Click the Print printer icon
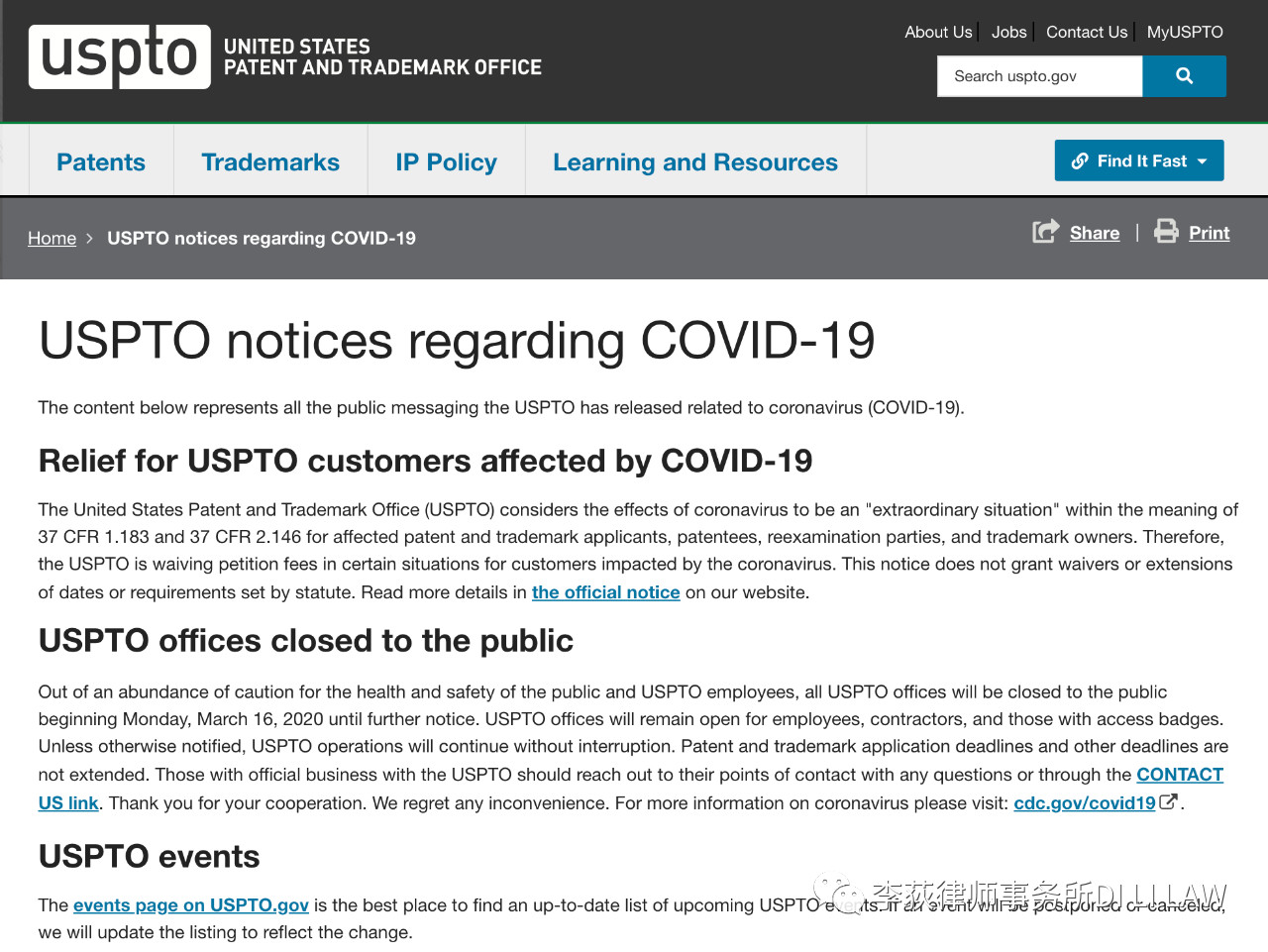Viewport: 1268px width, 952px height. pyautogui.click(x=1167, y=232)
